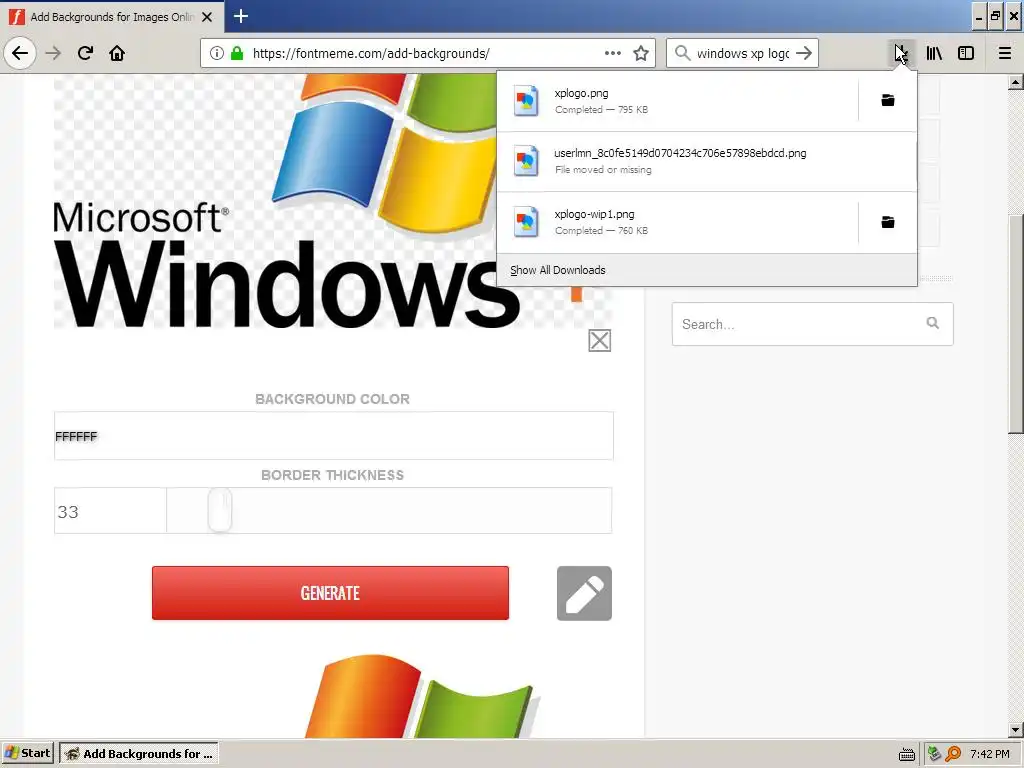1024x768 pixels.
Task: Click the xplogo.png file icon
Action: (x=526, y=101)
